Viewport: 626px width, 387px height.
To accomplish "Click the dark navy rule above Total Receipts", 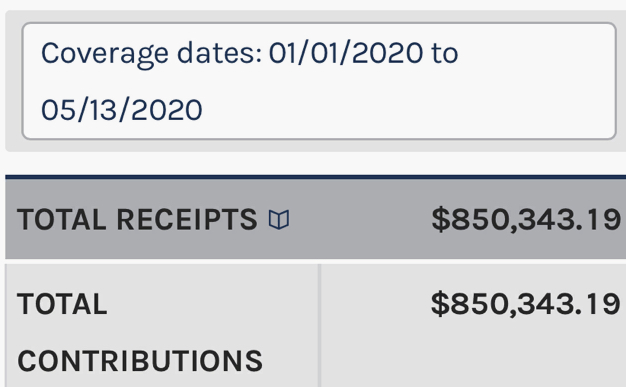I will click(315, 177).
